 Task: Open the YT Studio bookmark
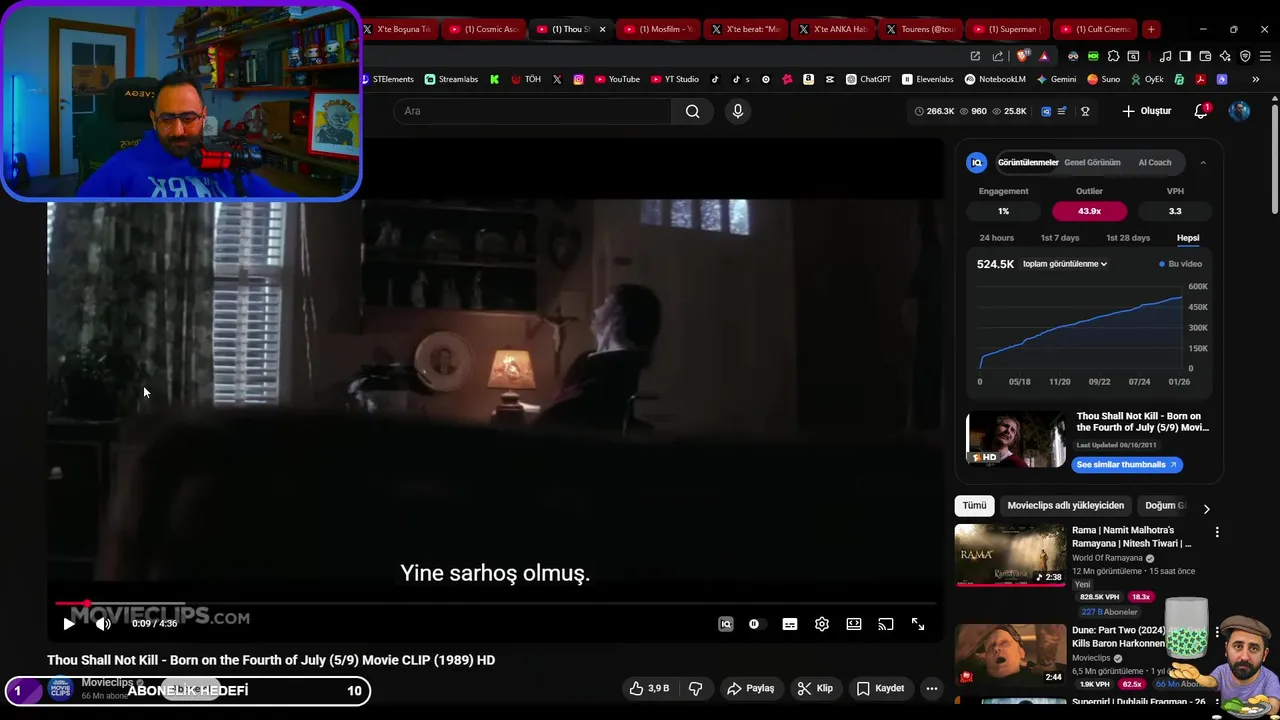pyautogui.click(x=675, y=79)
